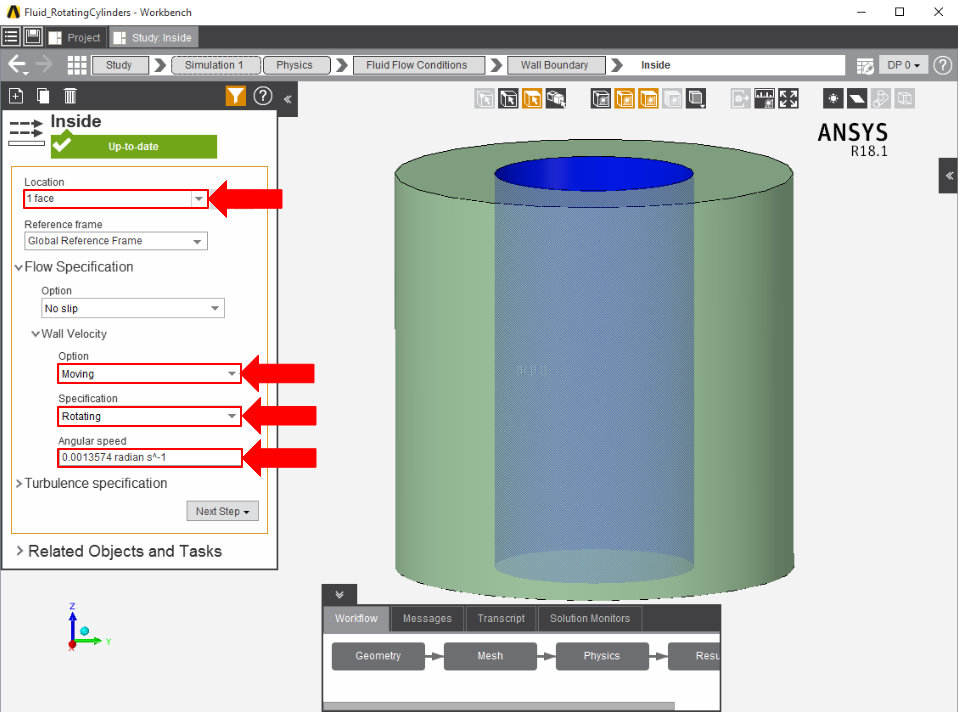Switch to the Messages tab
The height and width of the screenshot is (712, 958).
(x=427, y=618)
